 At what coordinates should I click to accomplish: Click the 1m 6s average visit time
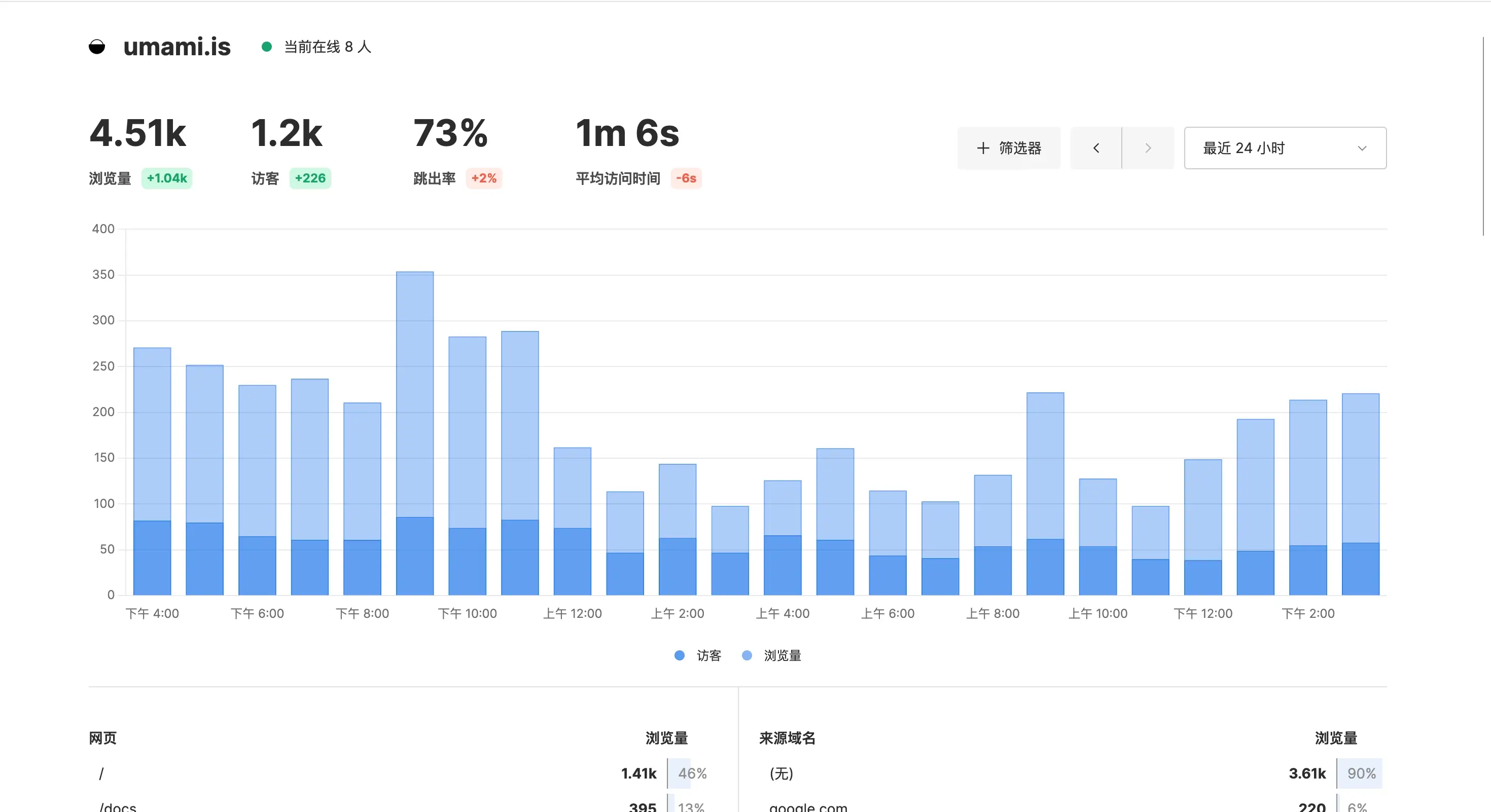point(627,133)
